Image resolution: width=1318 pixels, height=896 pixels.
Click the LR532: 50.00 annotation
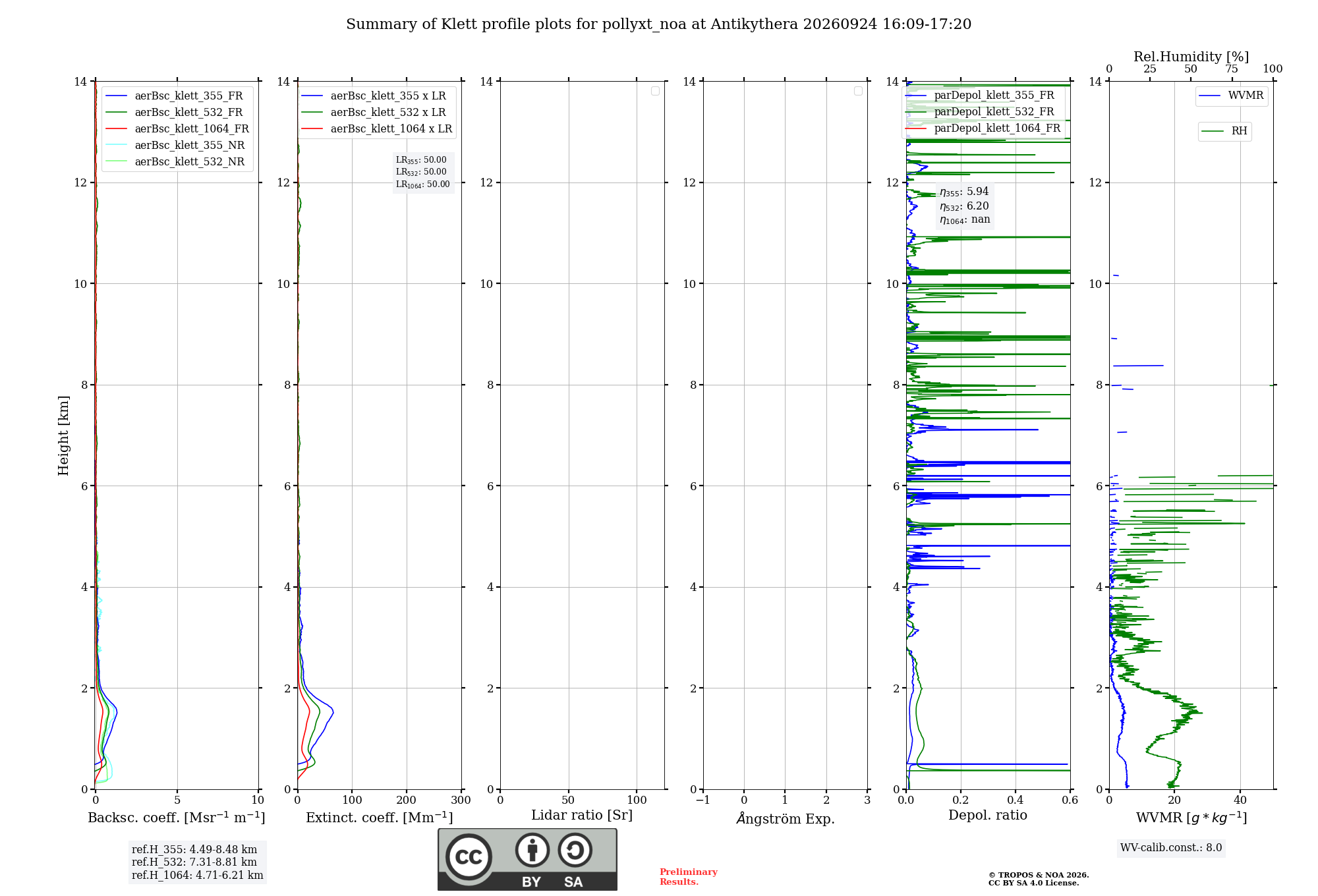(421, 172)
